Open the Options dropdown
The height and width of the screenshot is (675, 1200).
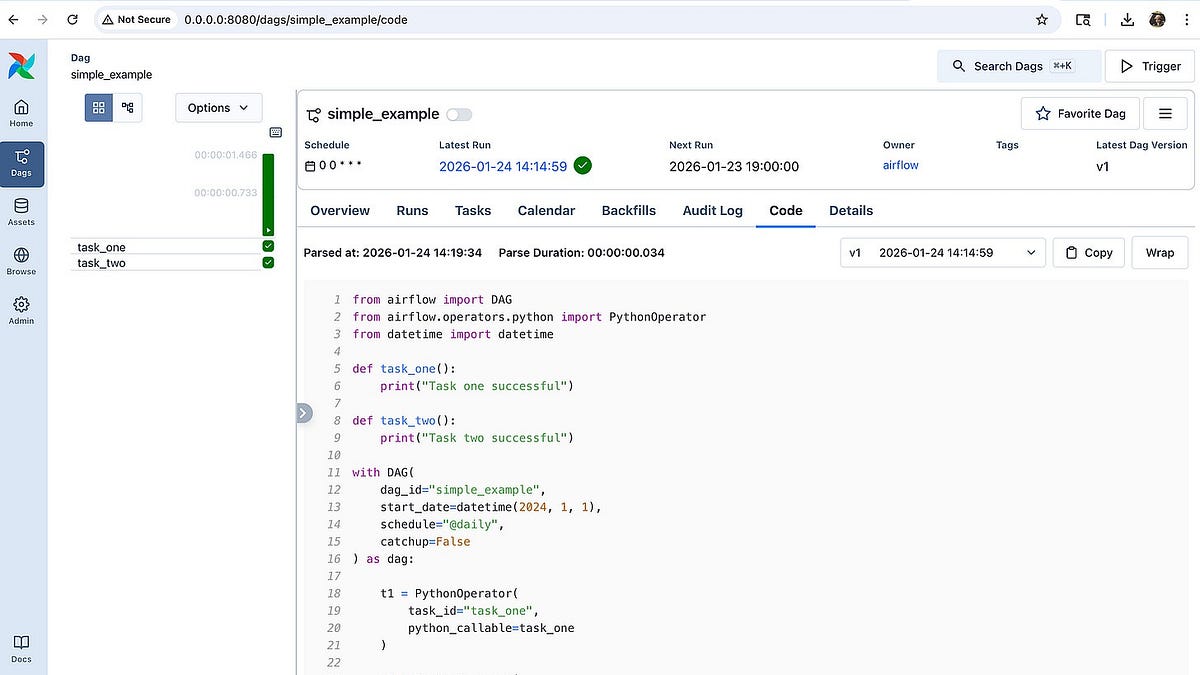(219, 108)
